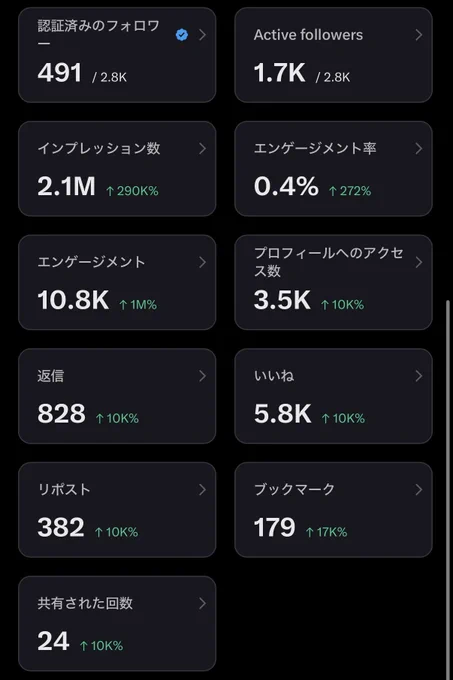Click the 290K% impressions increase indicator
This screenshot has width=453, height=680.
coord(132,191)
